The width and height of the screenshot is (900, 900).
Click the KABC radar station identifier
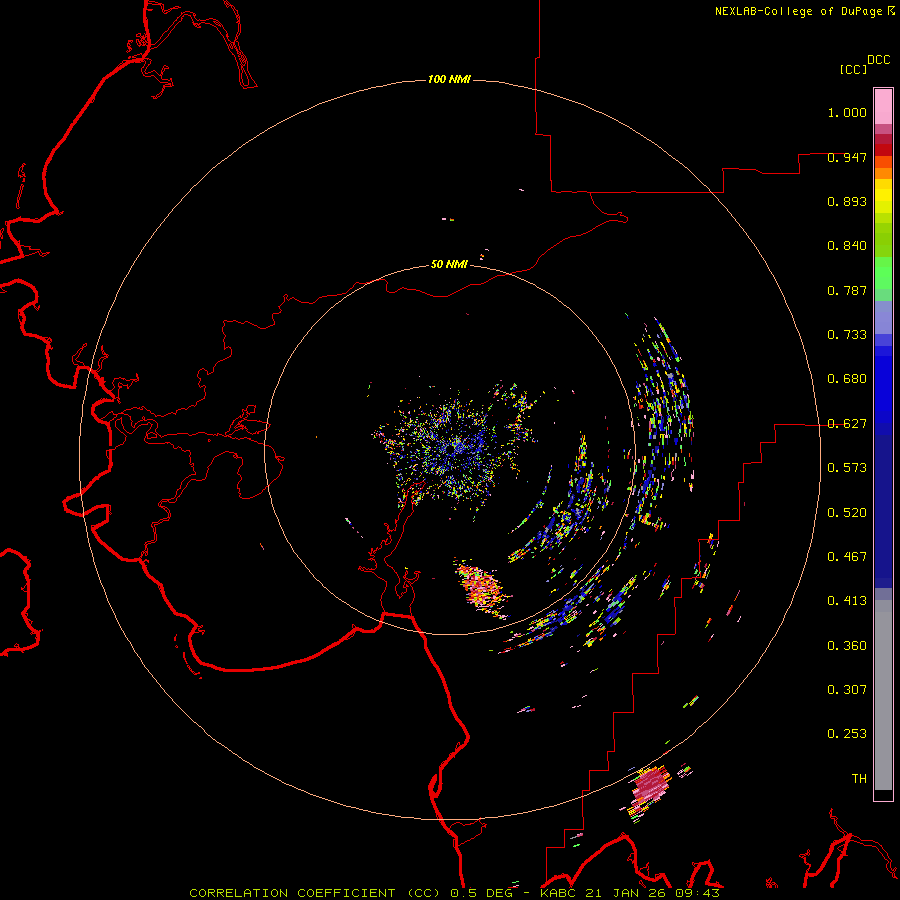(x=560, y=893)
